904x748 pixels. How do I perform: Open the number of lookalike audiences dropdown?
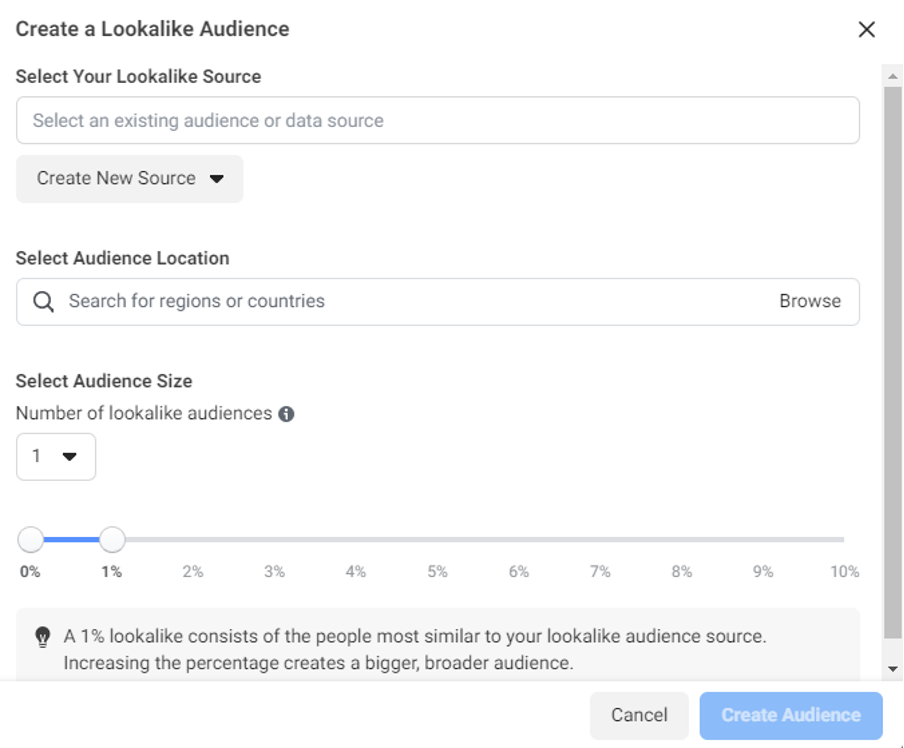click(55, 455)
